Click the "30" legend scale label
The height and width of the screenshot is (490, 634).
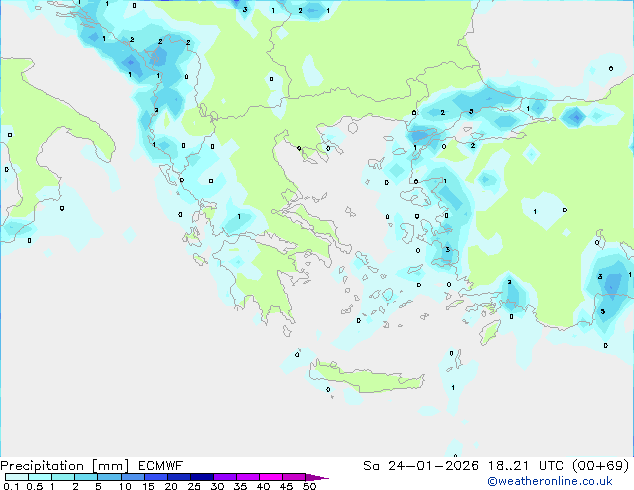pyautogui.click(x=217, y=486)
